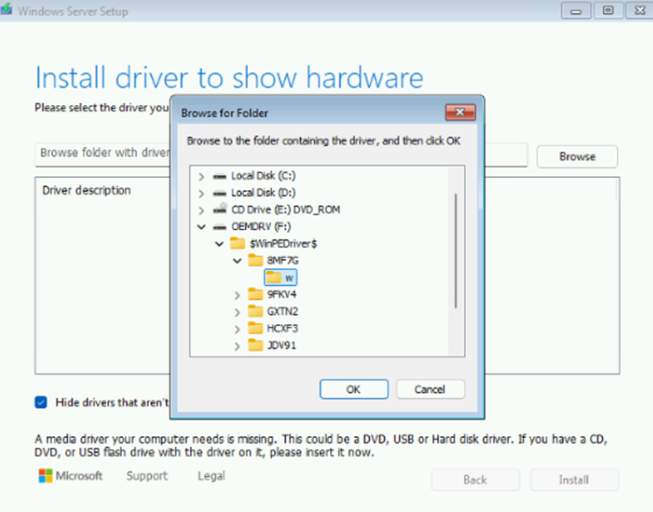Click the disabled Back button
Viewport: 653px width, 512px height.
[x=475, y=480]
